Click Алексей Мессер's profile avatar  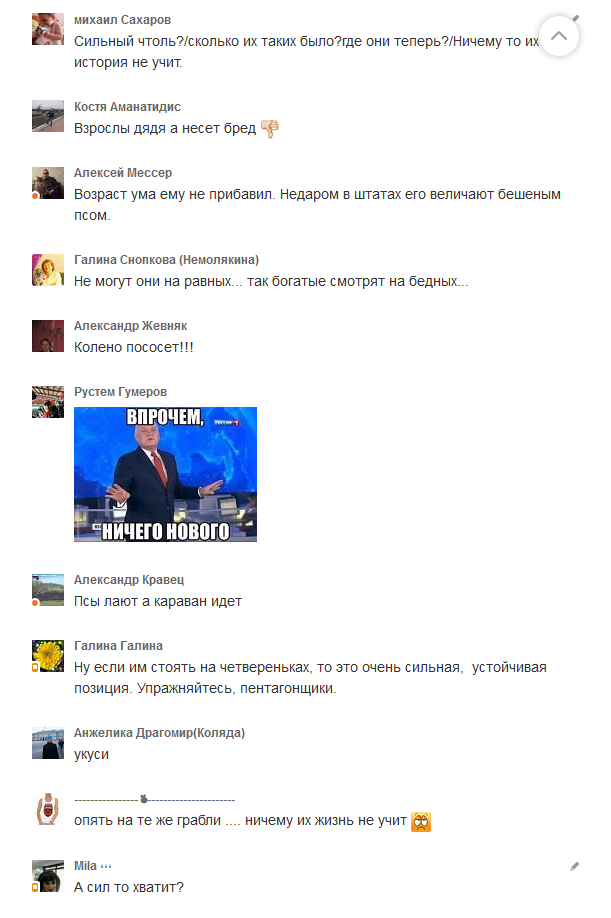[47, 183]
